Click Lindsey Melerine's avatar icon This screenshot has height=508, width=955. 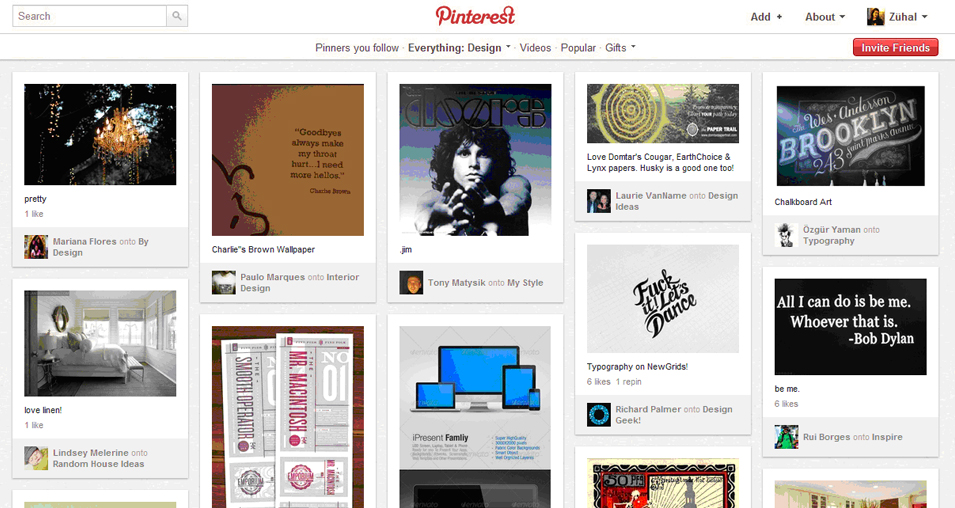coord(36,458)
